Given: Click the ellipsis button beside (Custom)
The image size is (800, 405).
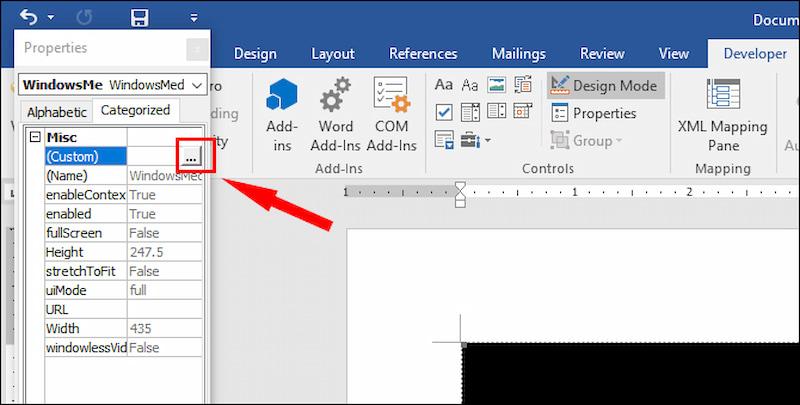Looking at the screenshot, I should 191,157.
